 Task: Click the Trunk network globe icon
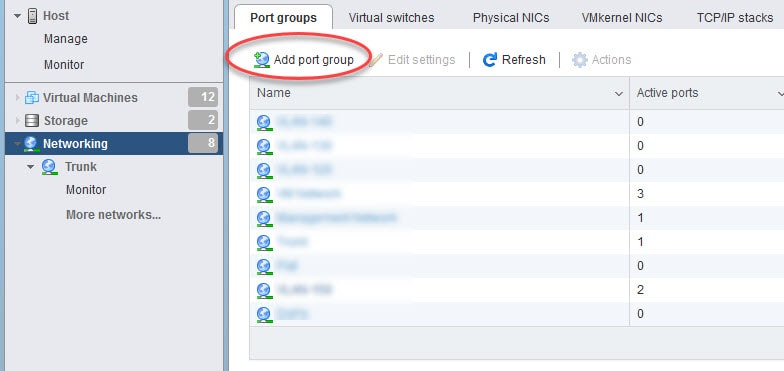49,166
